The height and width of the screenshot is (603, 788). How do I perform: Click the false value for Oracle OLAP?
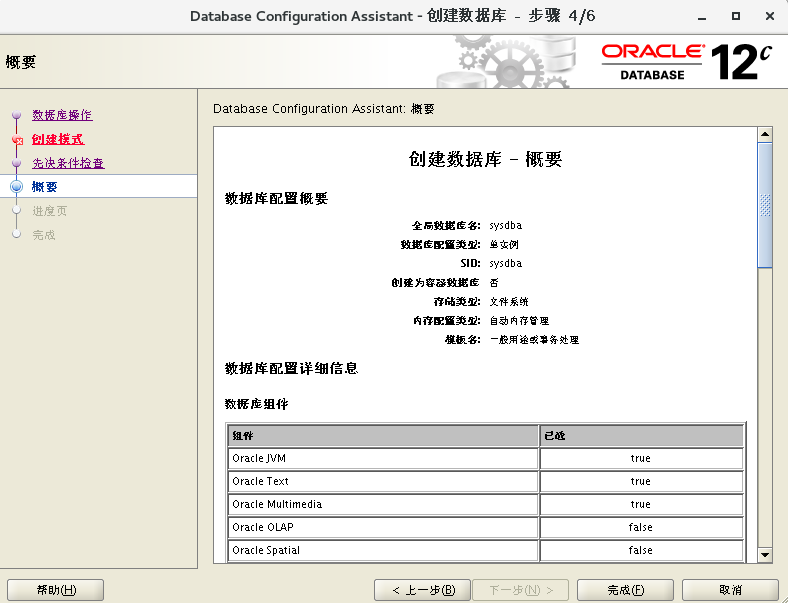(641, 528)
